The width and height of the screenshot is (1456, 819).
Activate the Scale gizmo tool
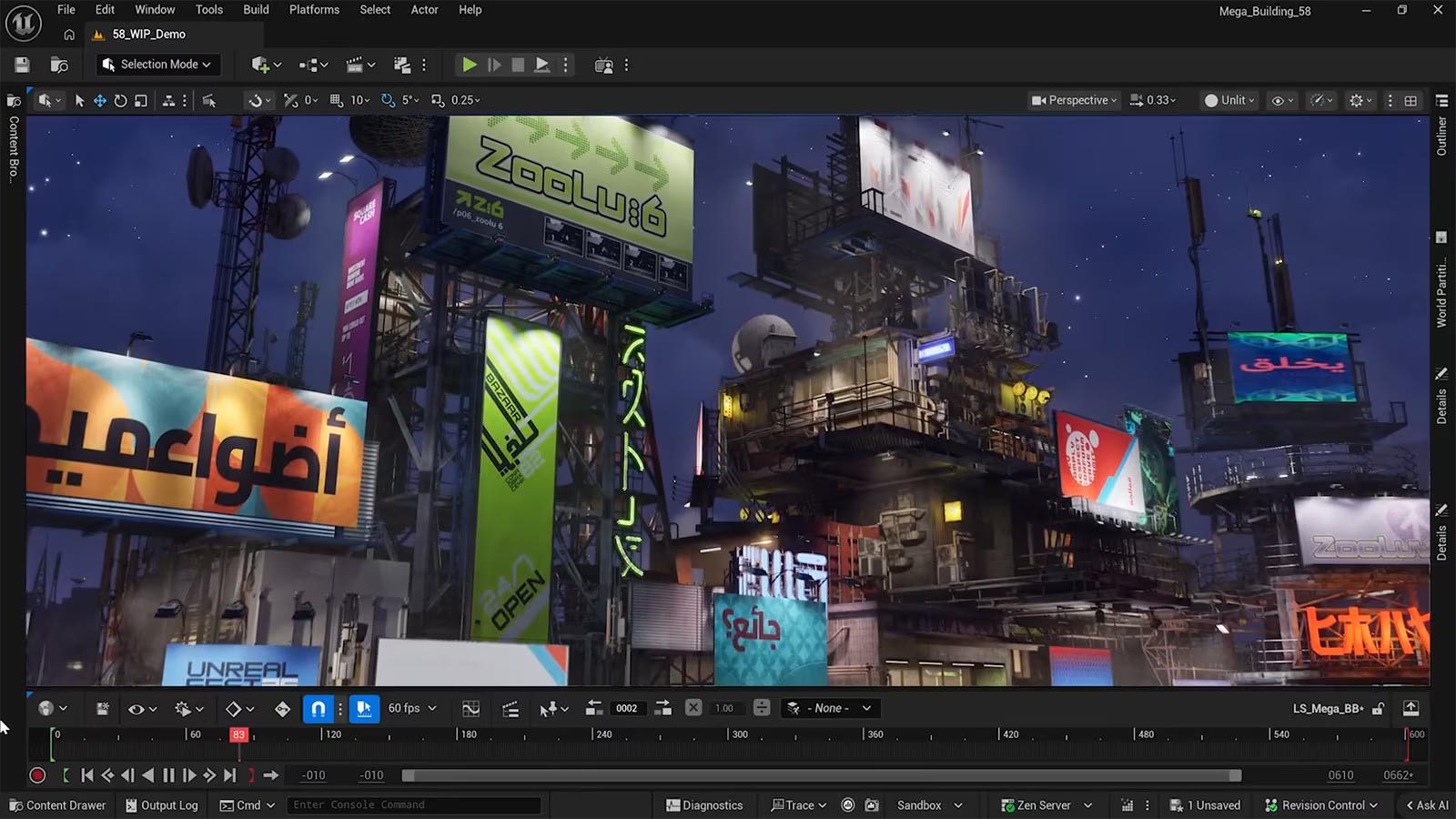141,100
